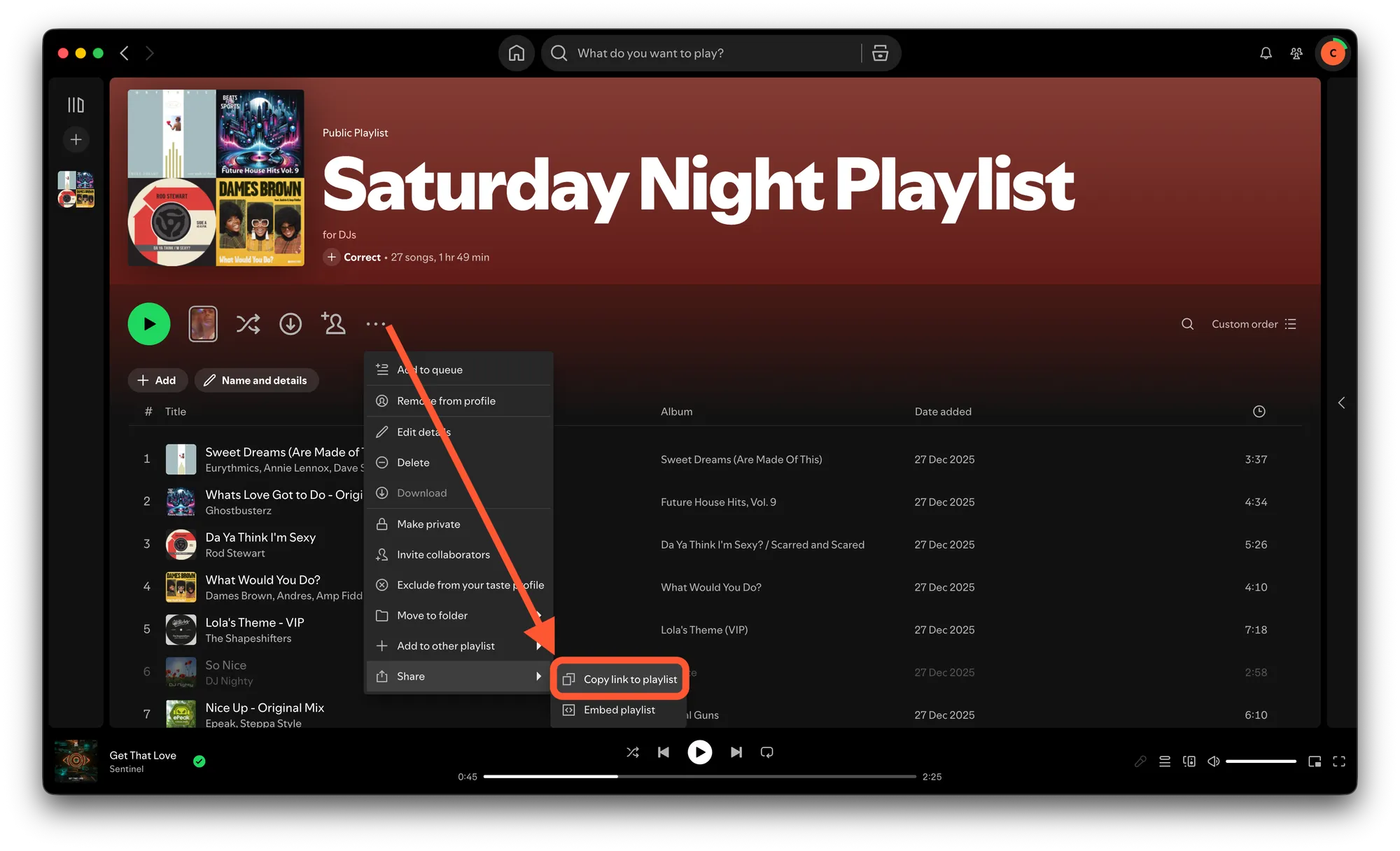Open the Browse icon in search bar
This screenshot has width=1400, height=851.
880,53
